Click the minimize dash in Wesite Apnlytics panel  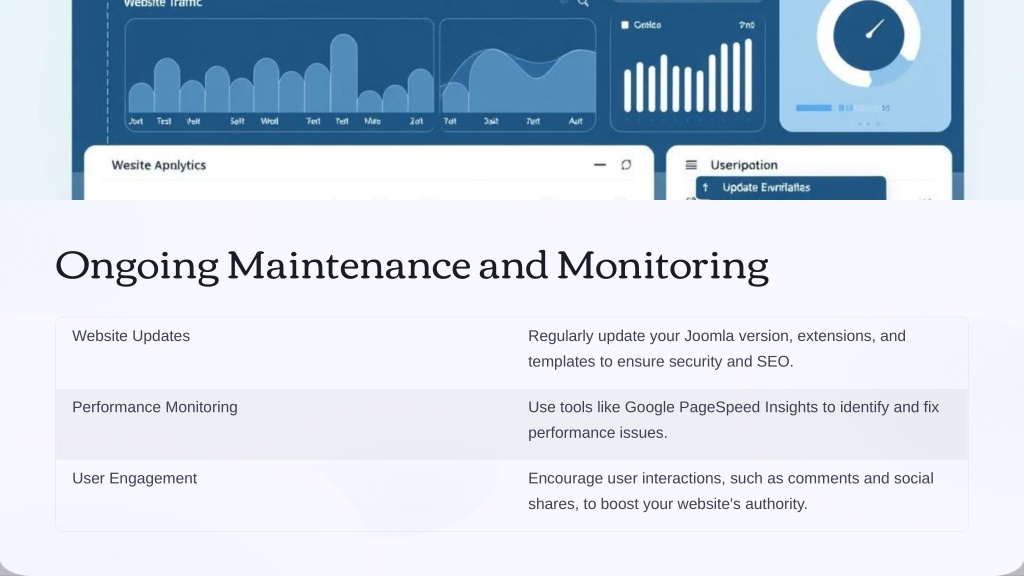pyautogui.click(x=600, y=165)
